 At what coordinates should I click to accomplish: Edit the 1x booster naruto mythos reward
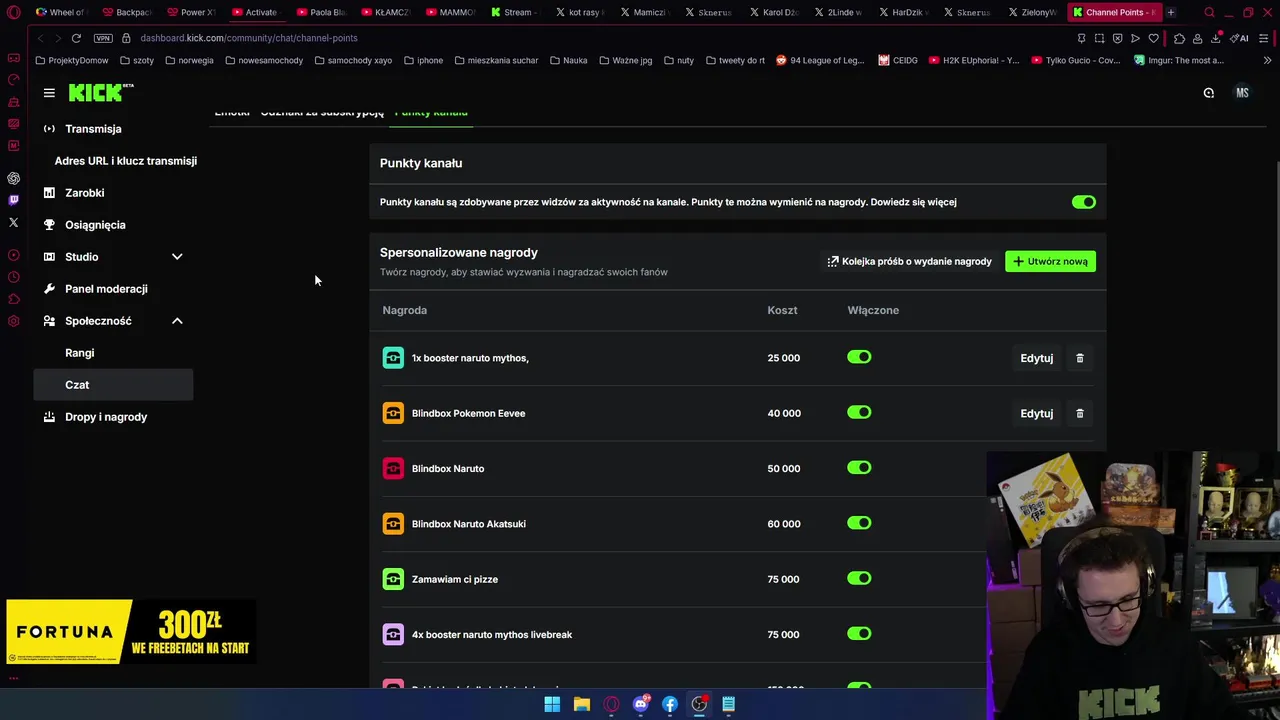pos(1036,358)
